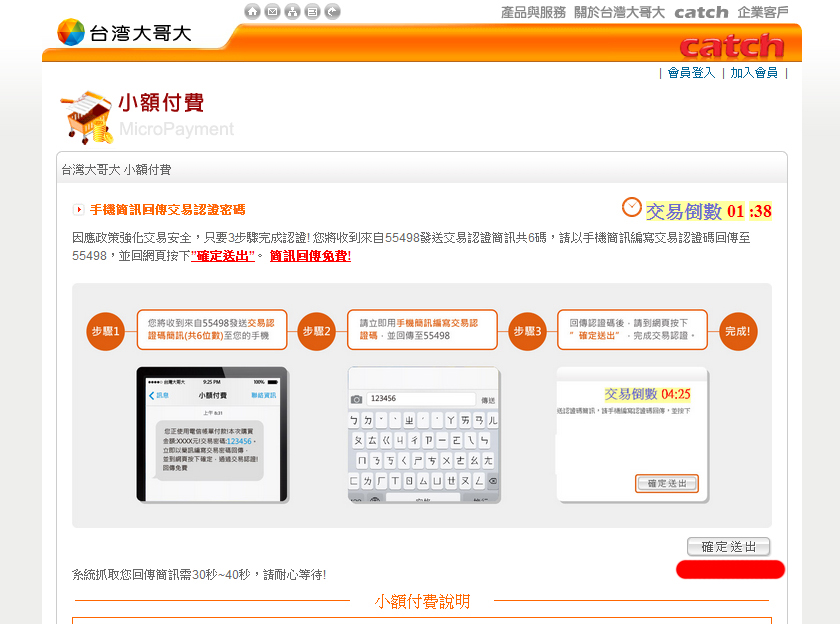840x624 pixels.
Task: Click the 完成! circle
Action: (738, 331)
